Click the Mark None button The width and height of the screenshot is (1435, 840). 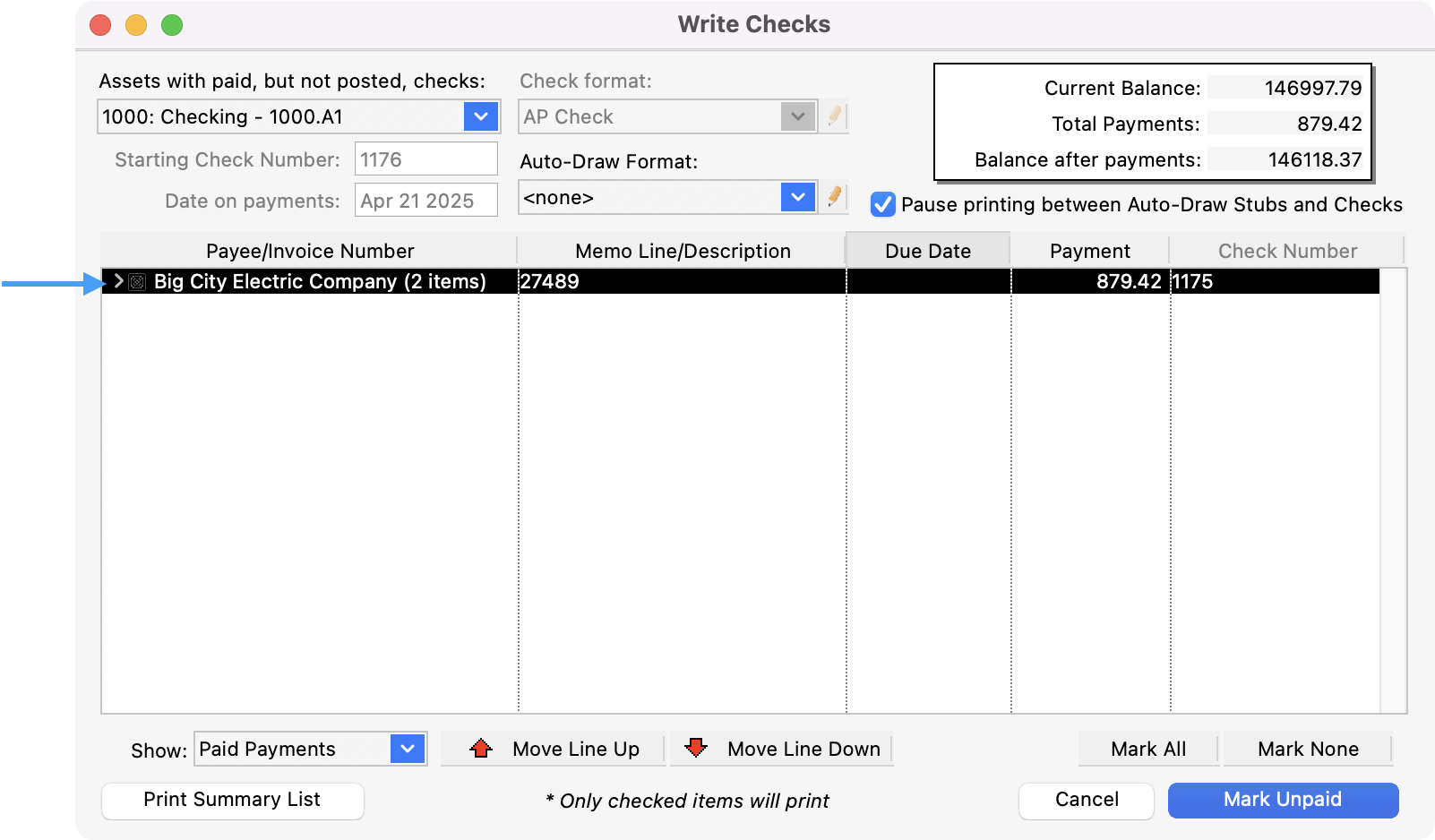(x=1307, y=749)
